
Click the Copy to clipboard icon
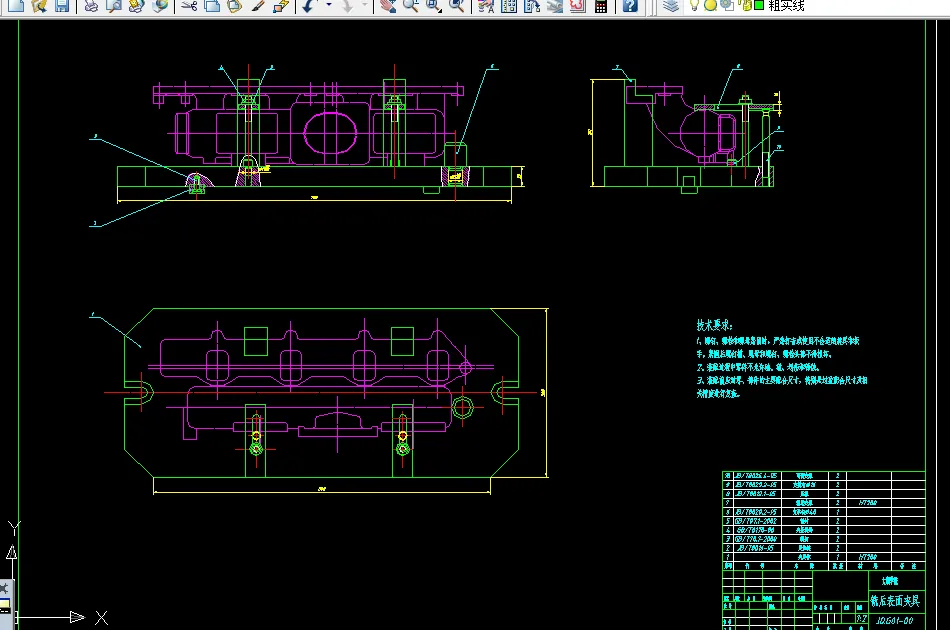pyautogui.click(x=212, y=5)
